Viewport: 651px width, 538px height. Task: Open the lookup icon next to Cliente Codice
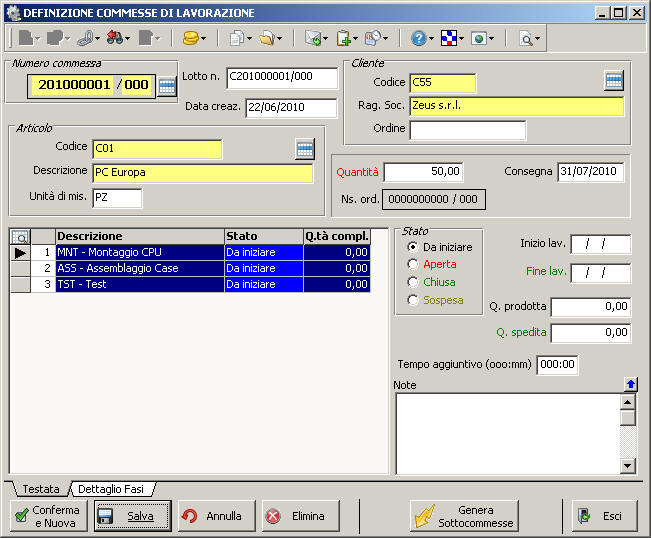[614, 81]
